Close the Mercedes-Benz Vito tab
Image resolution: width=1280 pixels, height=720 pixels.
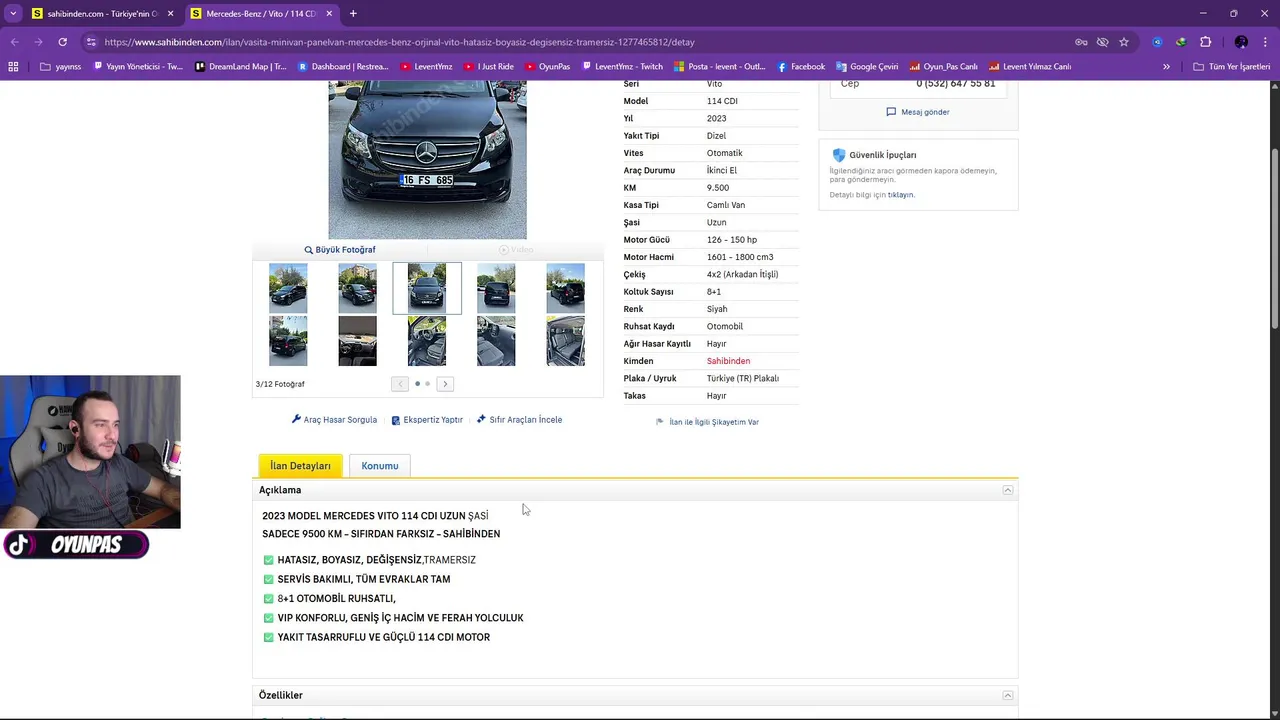click(x=329, y=13)
